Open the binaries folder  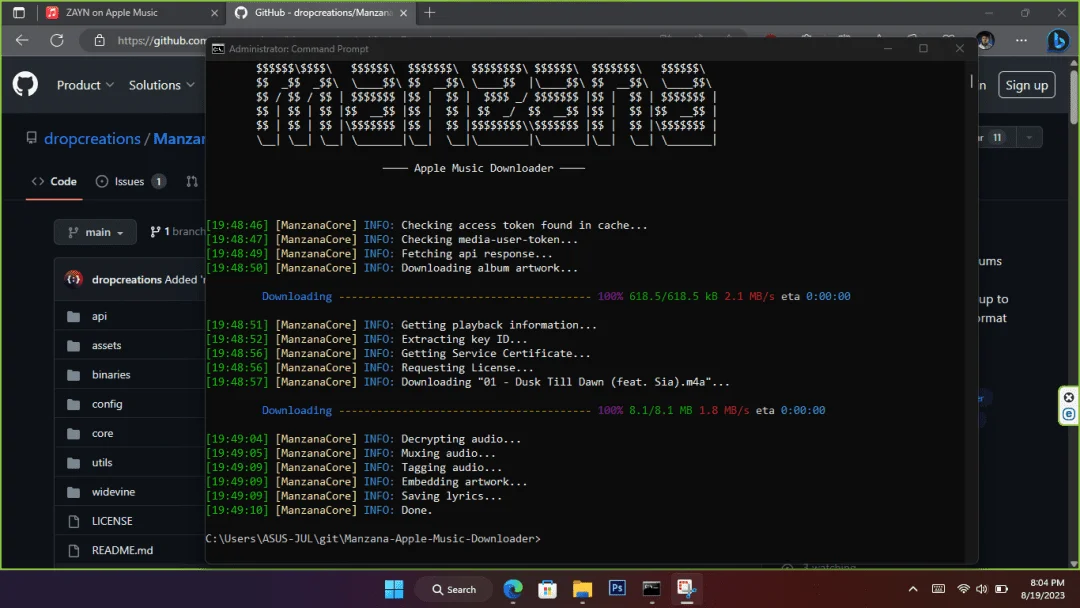(111, 375)
